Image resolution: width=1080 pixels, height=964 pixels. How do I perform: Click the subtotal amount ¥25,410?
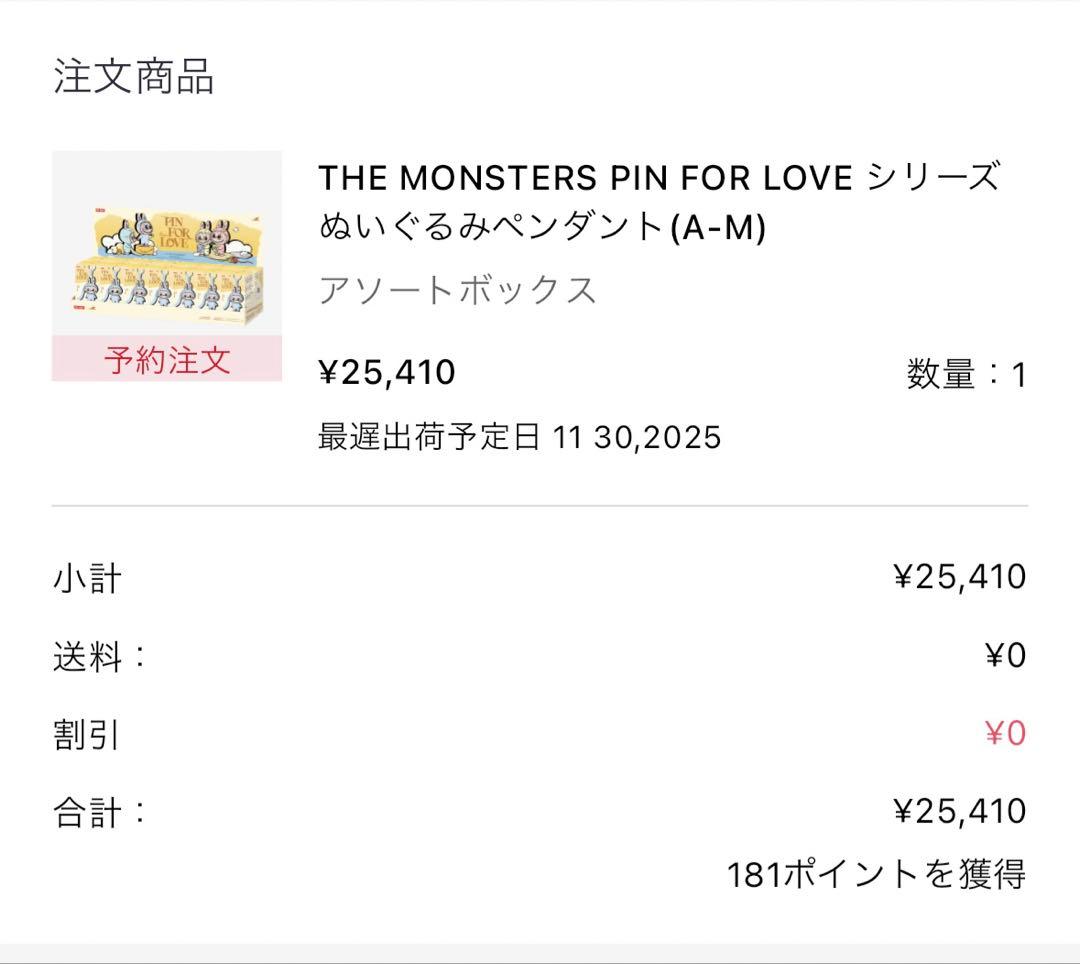click(x=959, y=577)
